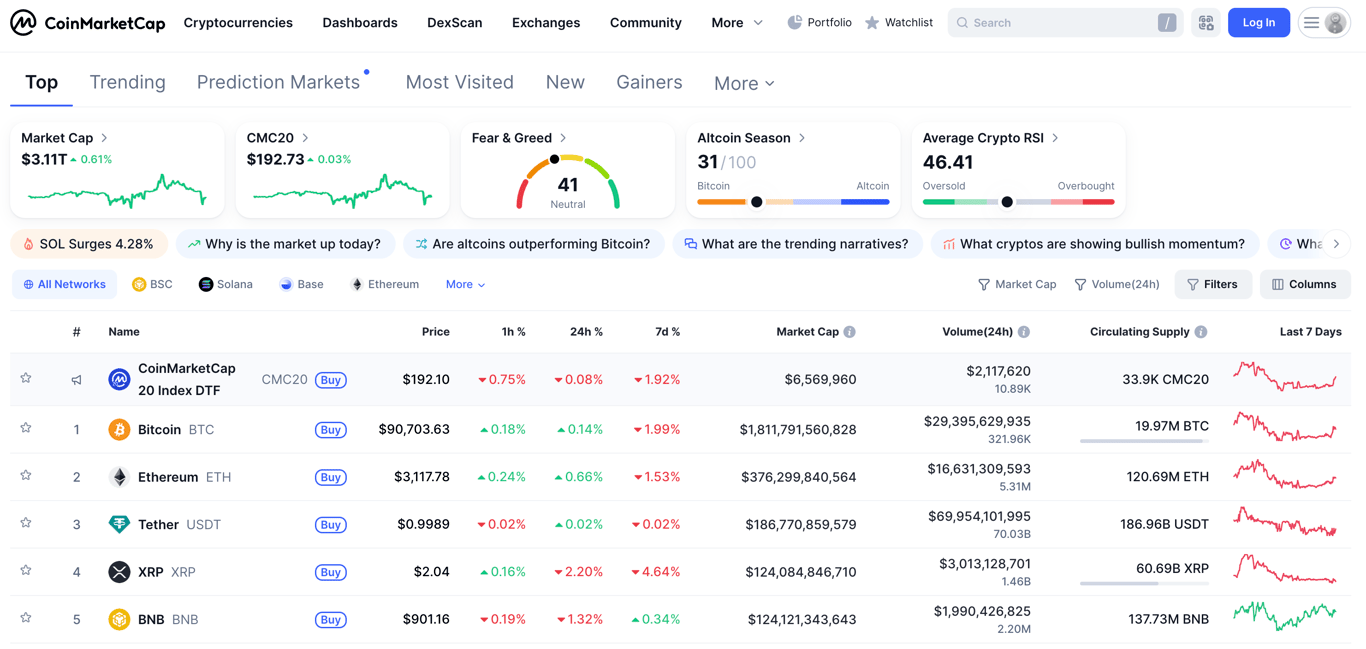
Task: Go to DexScan
Action: click(454, 22)
